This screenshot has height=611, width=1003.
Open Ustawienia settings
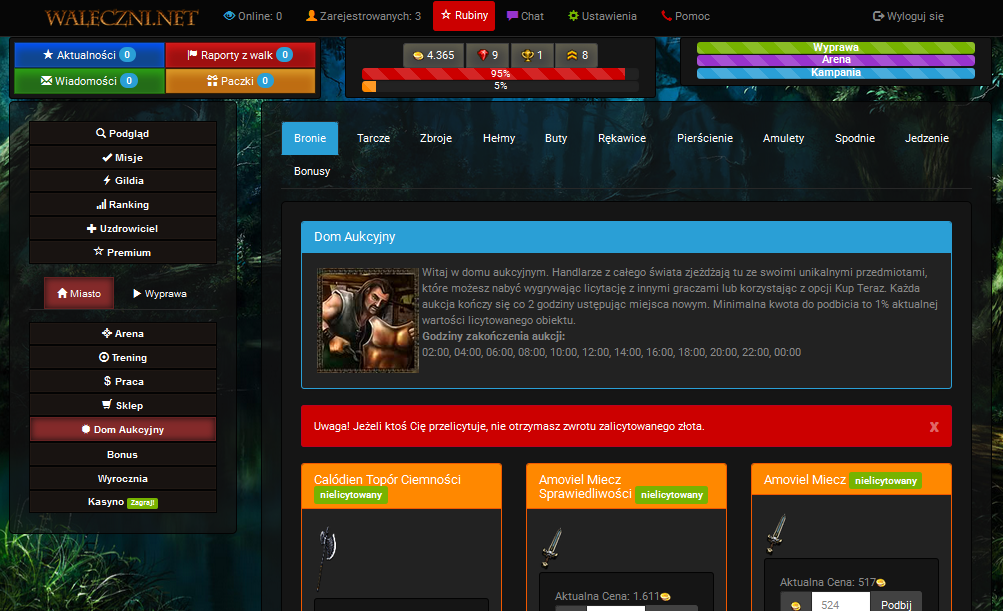603,16
